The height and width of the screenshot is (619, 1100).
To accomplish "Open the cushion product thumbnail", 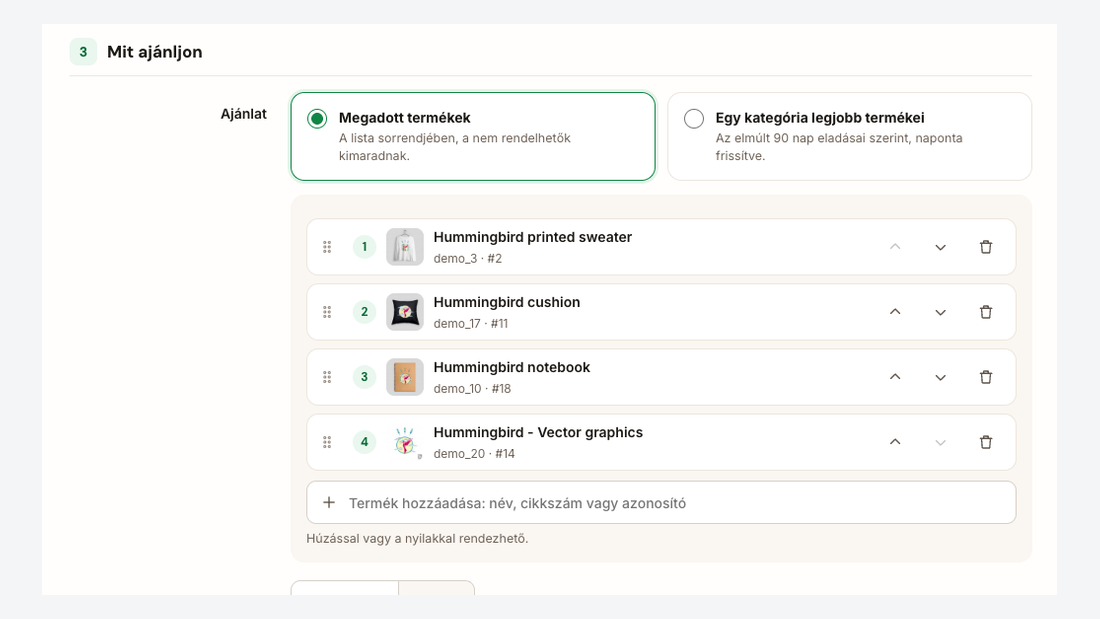I will click(x=405, y=312).
